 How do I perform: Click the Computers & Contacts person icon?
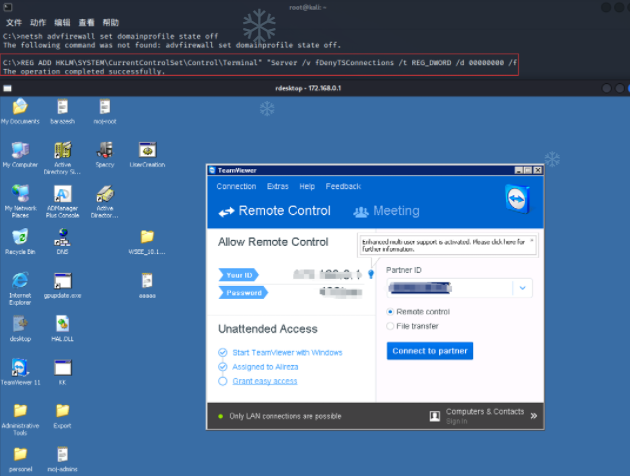435,416
